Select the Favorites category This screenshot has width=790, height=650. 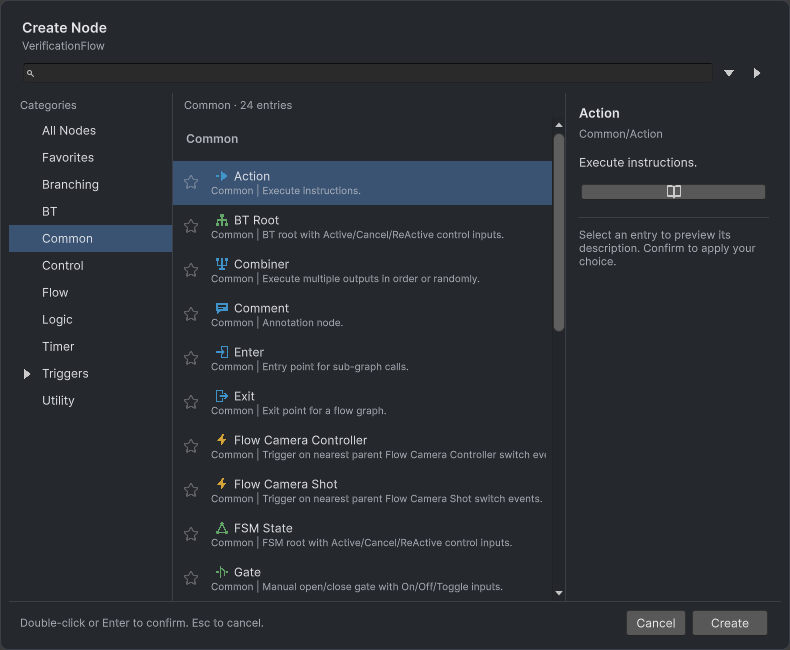click(x=91, y=158)
